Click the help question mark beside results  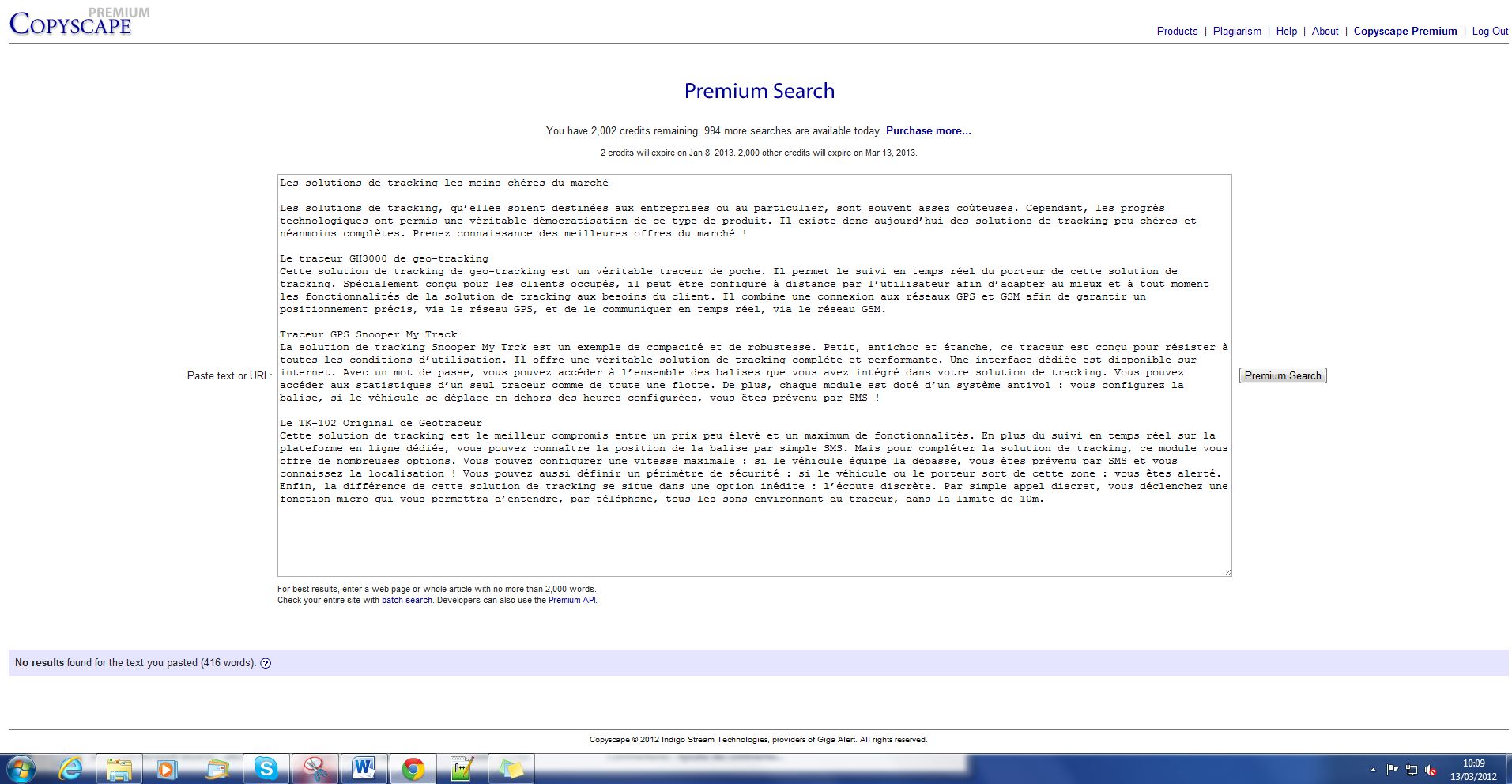(266, 663)
